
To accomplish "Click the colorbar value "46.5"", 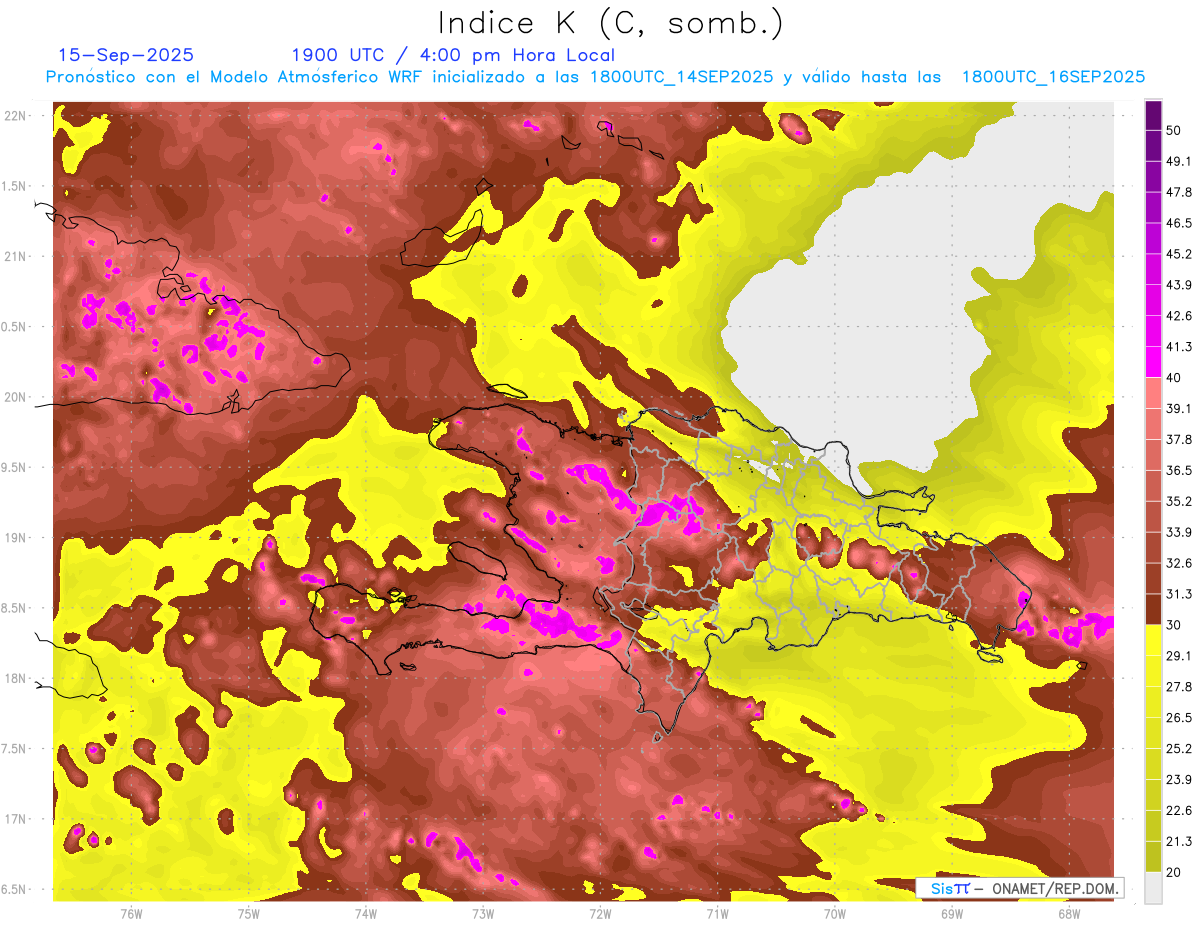I will tap(1179, 223).
